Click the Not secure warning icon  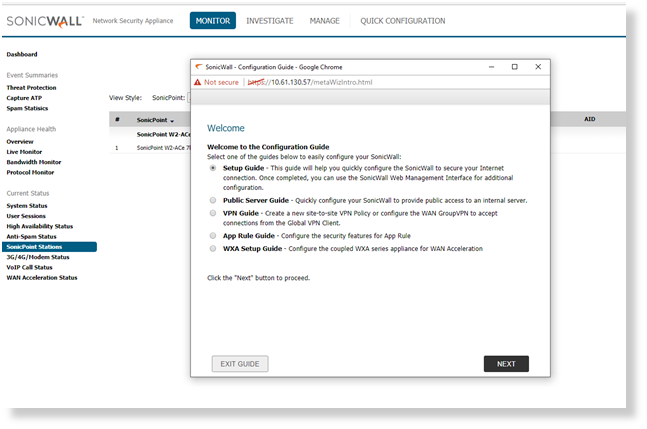point(198,82)
